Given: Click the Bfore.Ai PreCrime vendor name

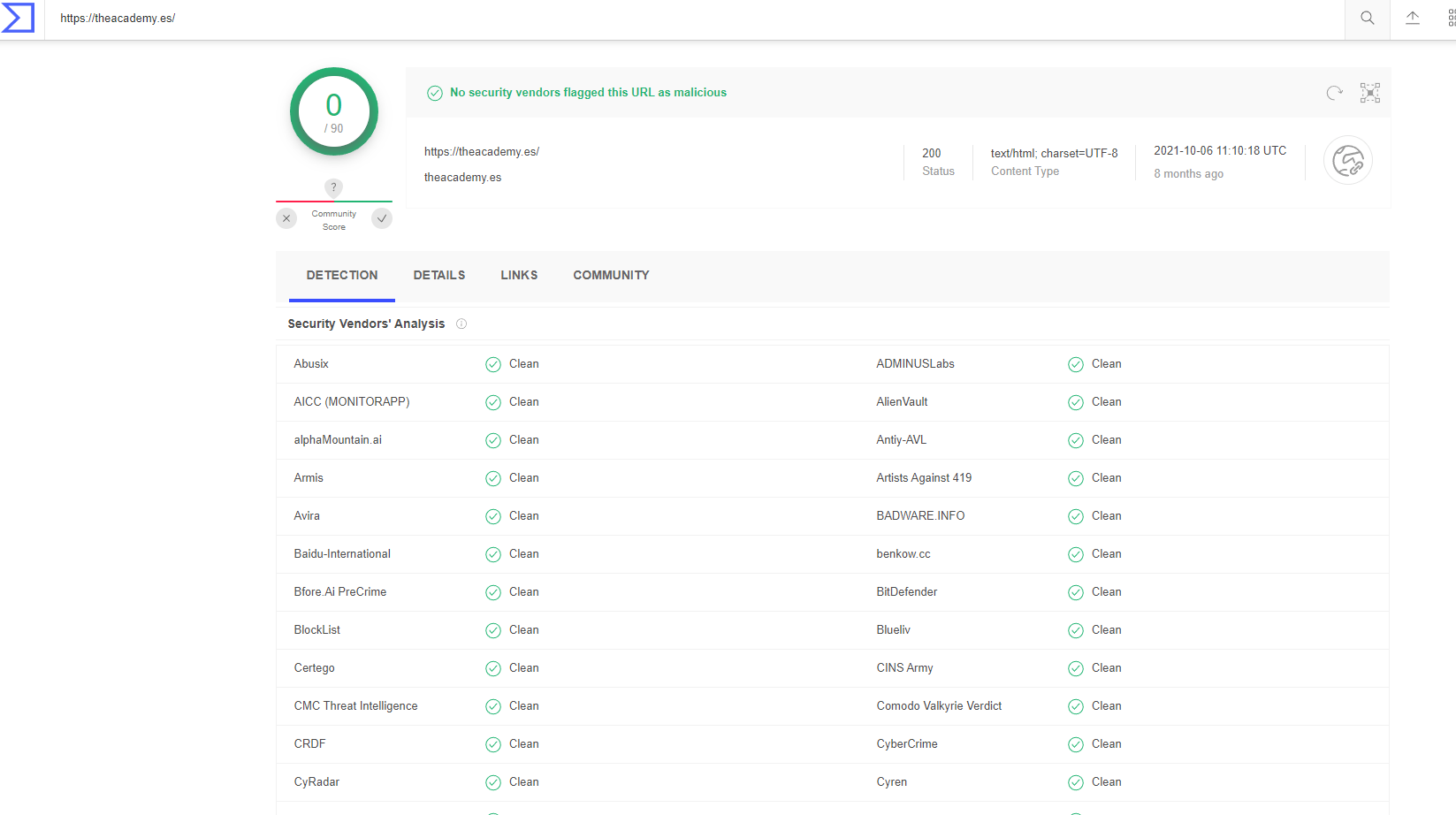Looking at the screenshot, I should pyautogui.click(x=340, y=592).
